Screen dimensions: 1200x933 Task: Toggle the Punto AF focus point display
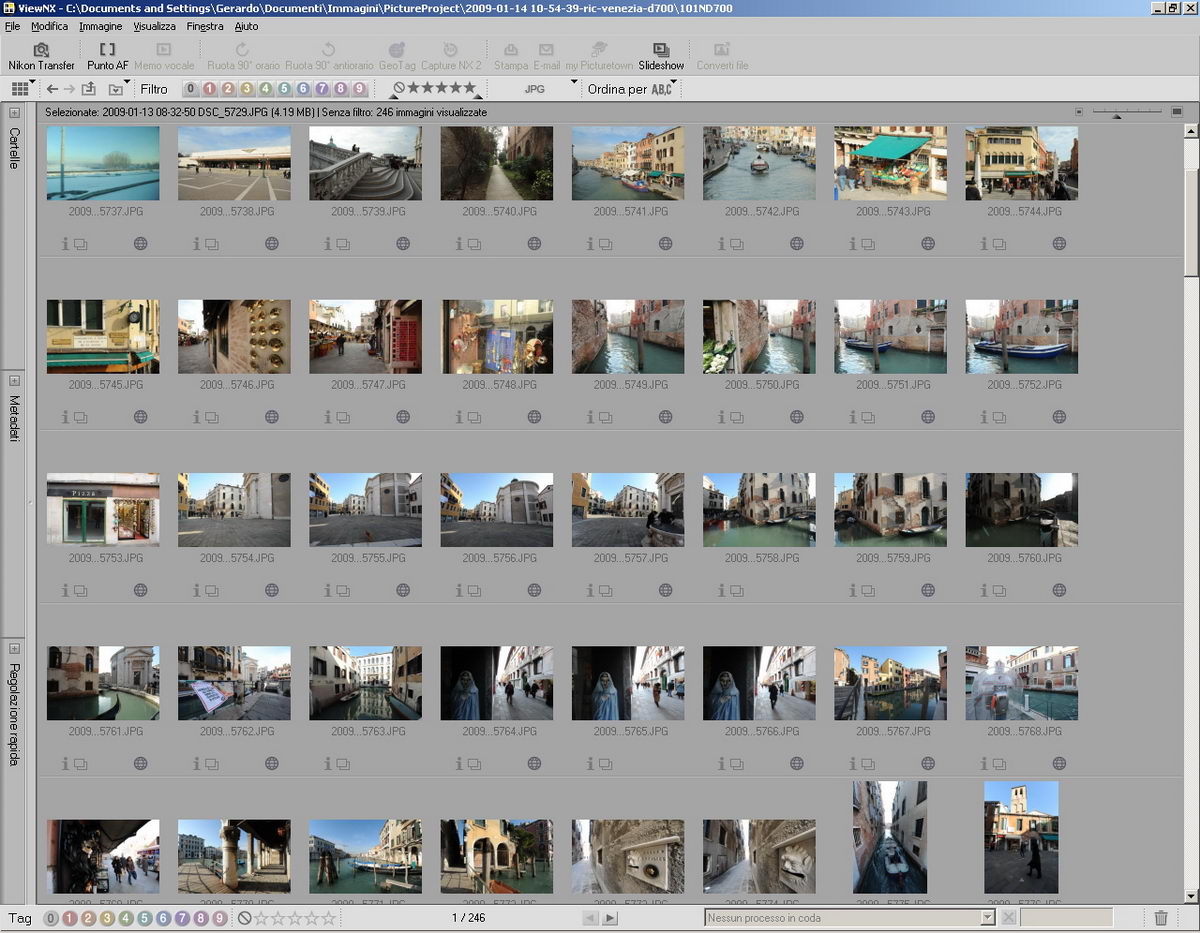tap(107, 56)
